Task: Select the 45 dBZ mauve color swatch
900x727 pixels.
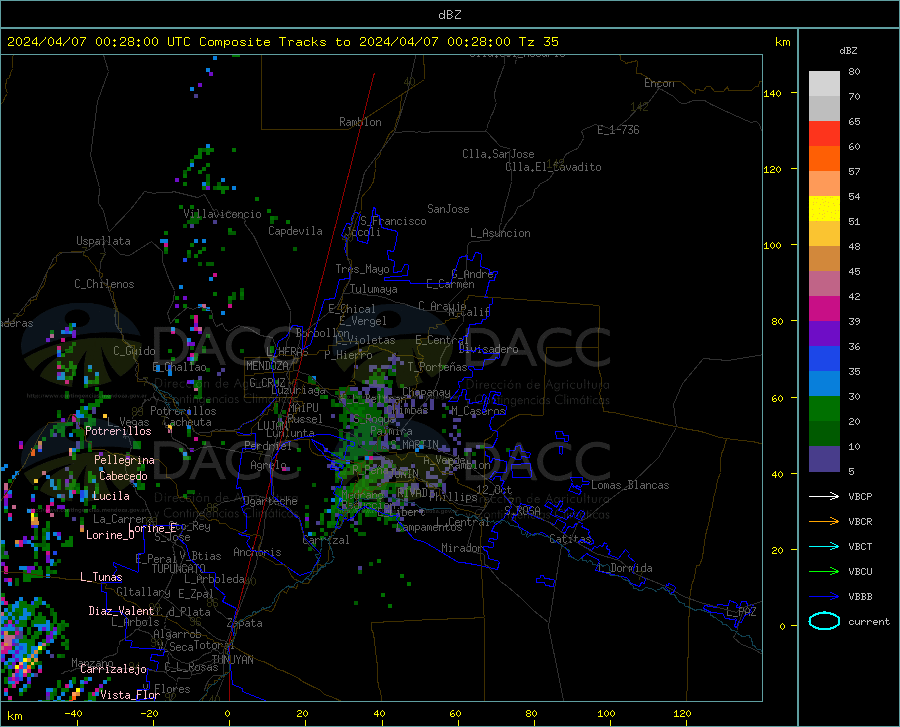Action: [824, 284]
